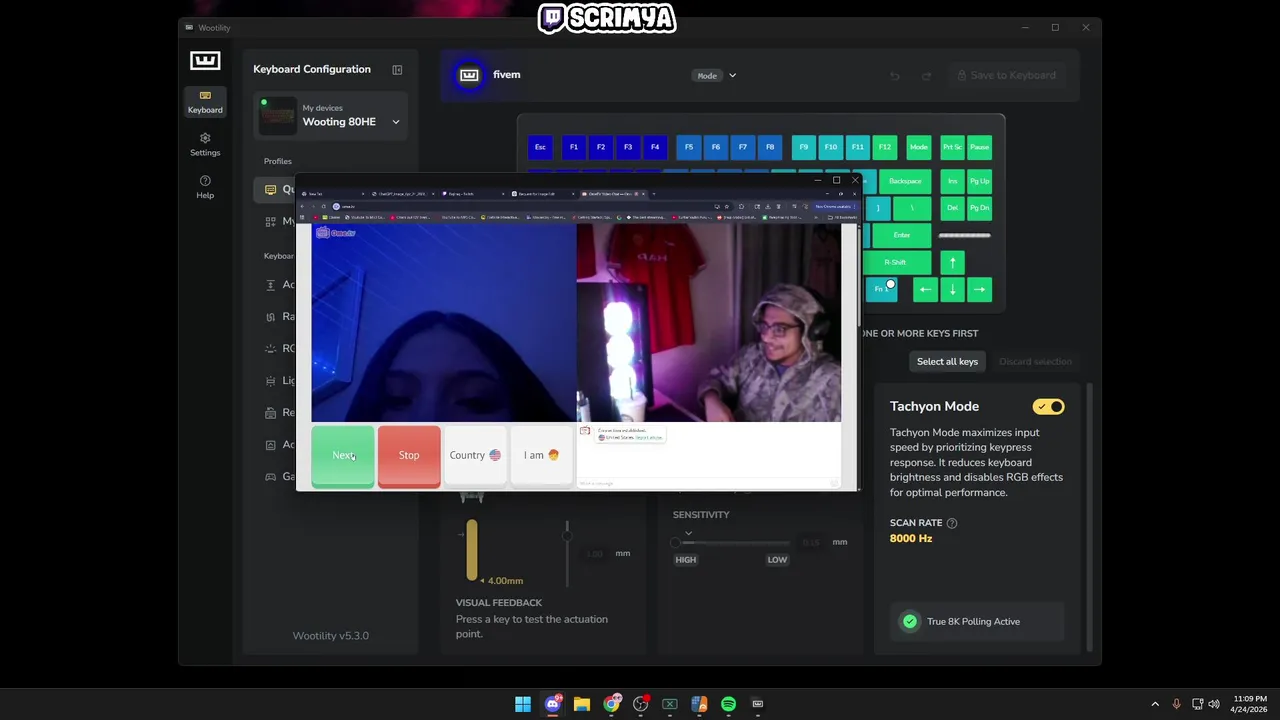Click the Wooting logo in the sidebar
Viewport: 1280px width, 720px height.
click(x=205, y=61)
